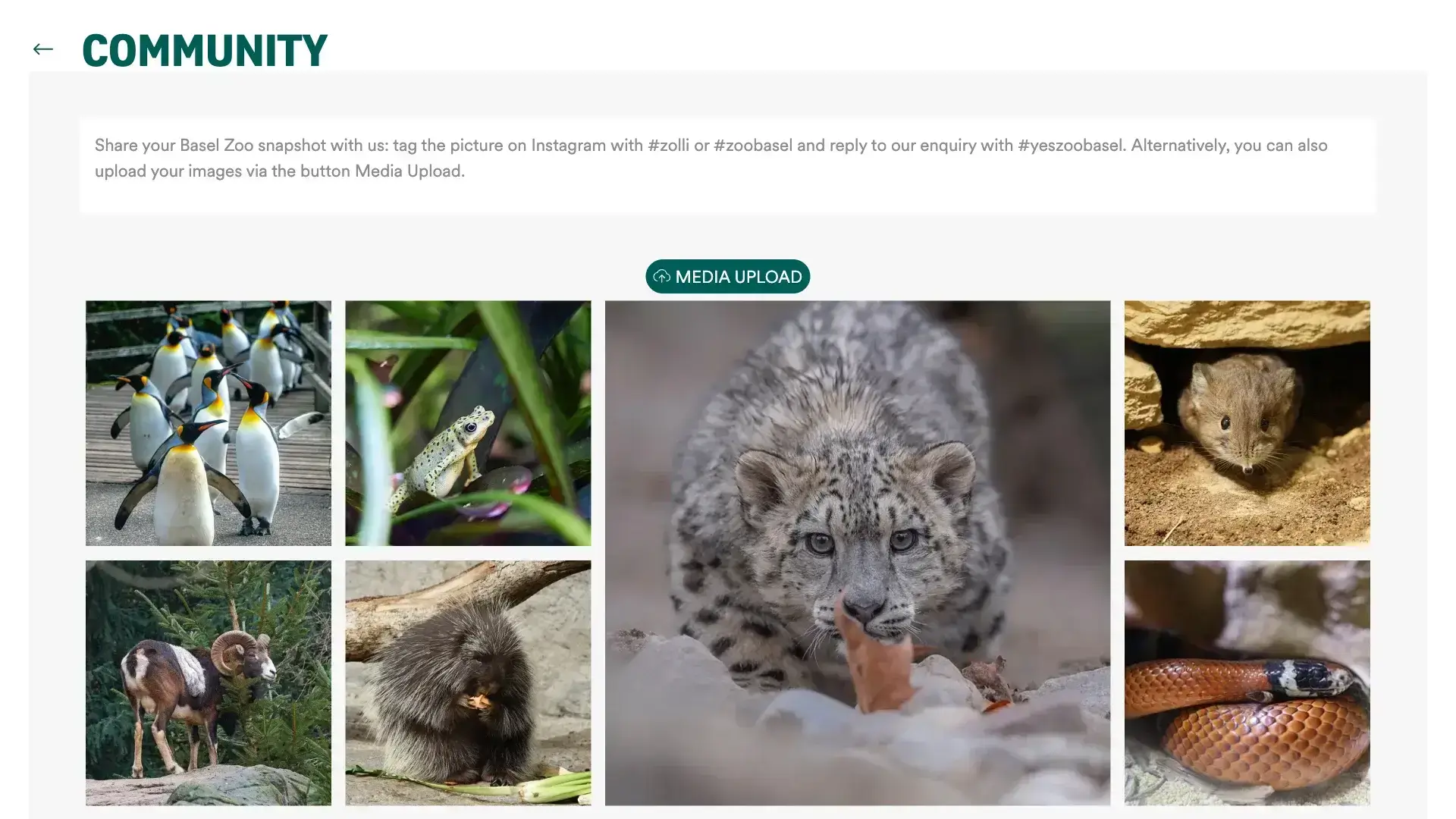This screenshot has height=819, width=1456.
Task: Click the word Instagram in the description
Action: click(568, 146)
